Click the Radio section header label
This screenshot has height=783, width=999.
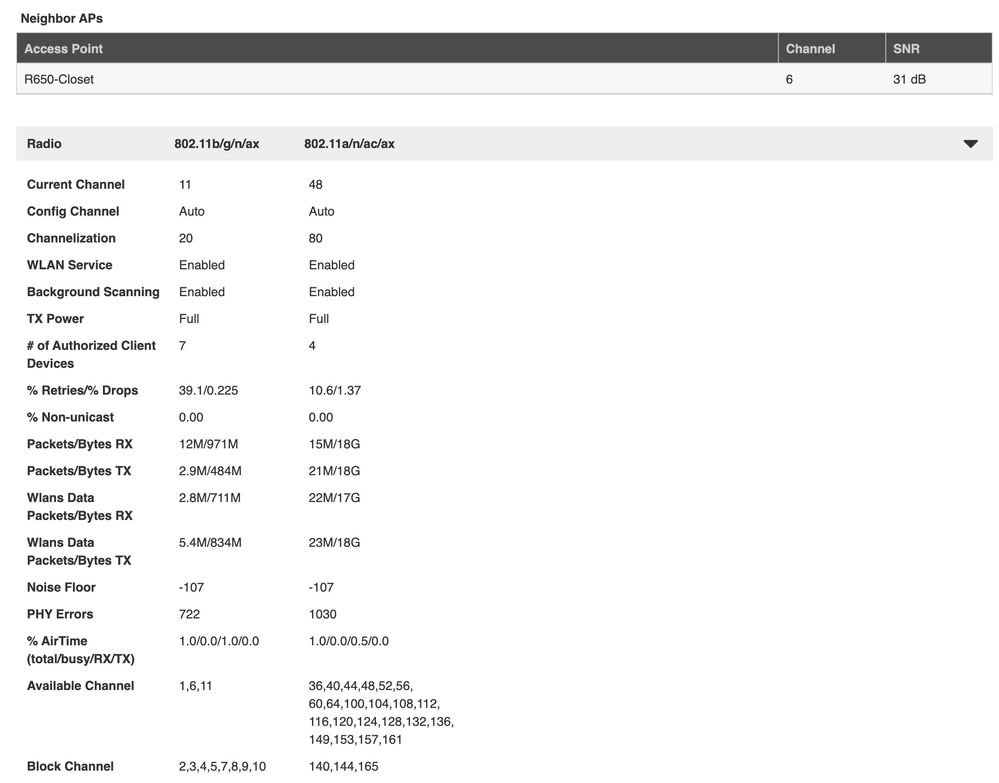44,144
